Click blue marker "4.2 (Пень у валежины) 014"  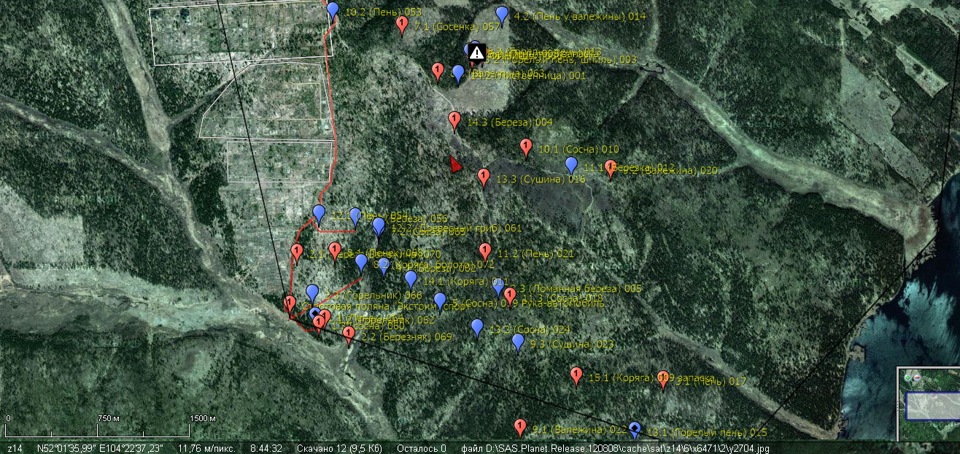(x=502, y=15)
